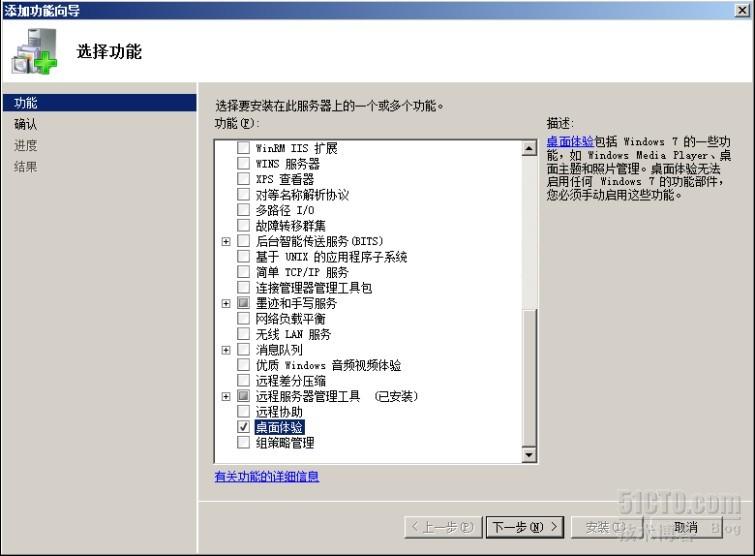Select the 网络负载平衡 row label
The height and width of the screenshot is (556, 755).
[290, 318]
